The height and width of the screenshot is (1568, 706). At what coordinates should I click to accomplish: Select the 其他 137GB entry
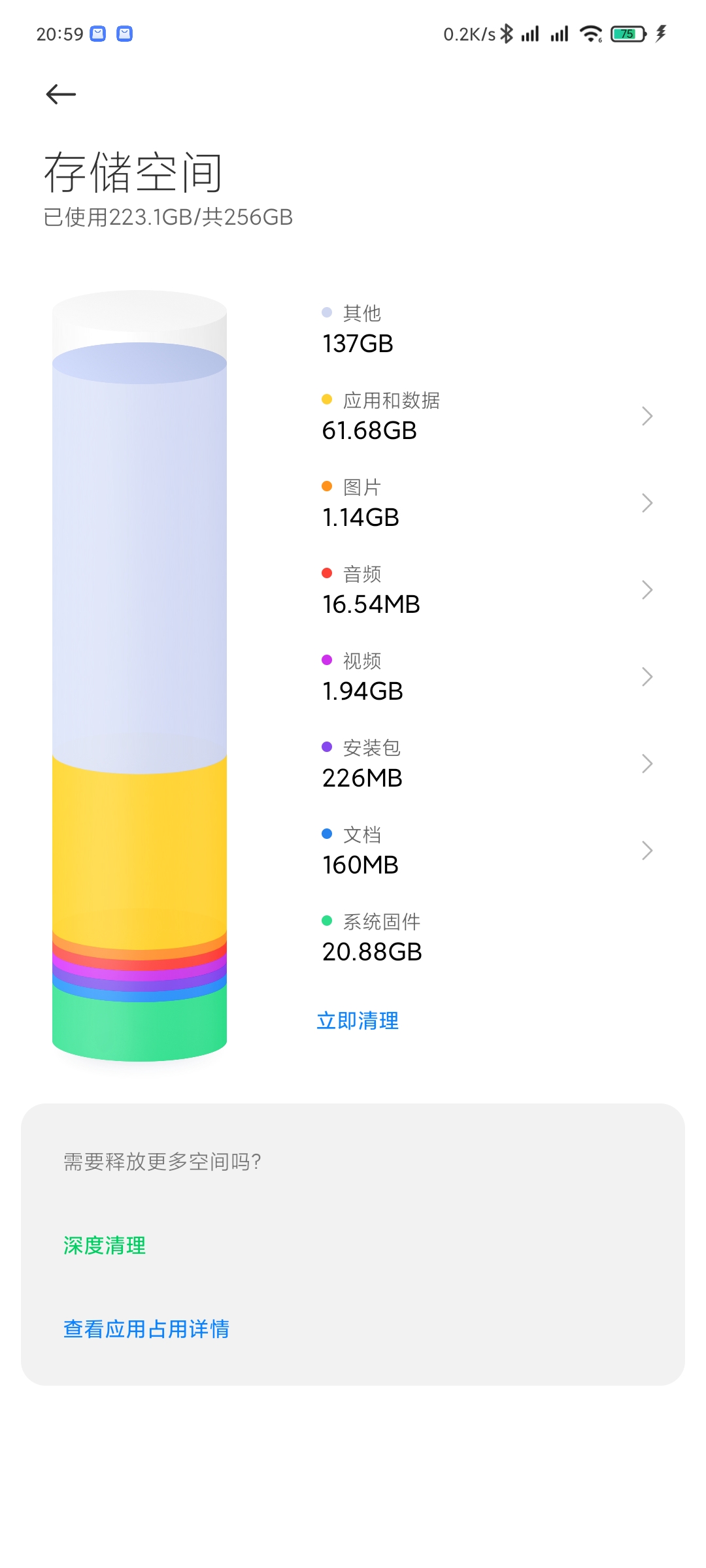click(358, 329)
